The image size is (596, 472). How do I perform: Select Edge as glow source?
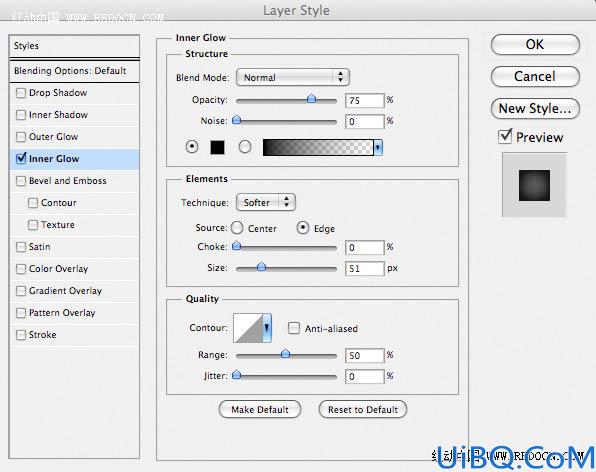[303, 228]
